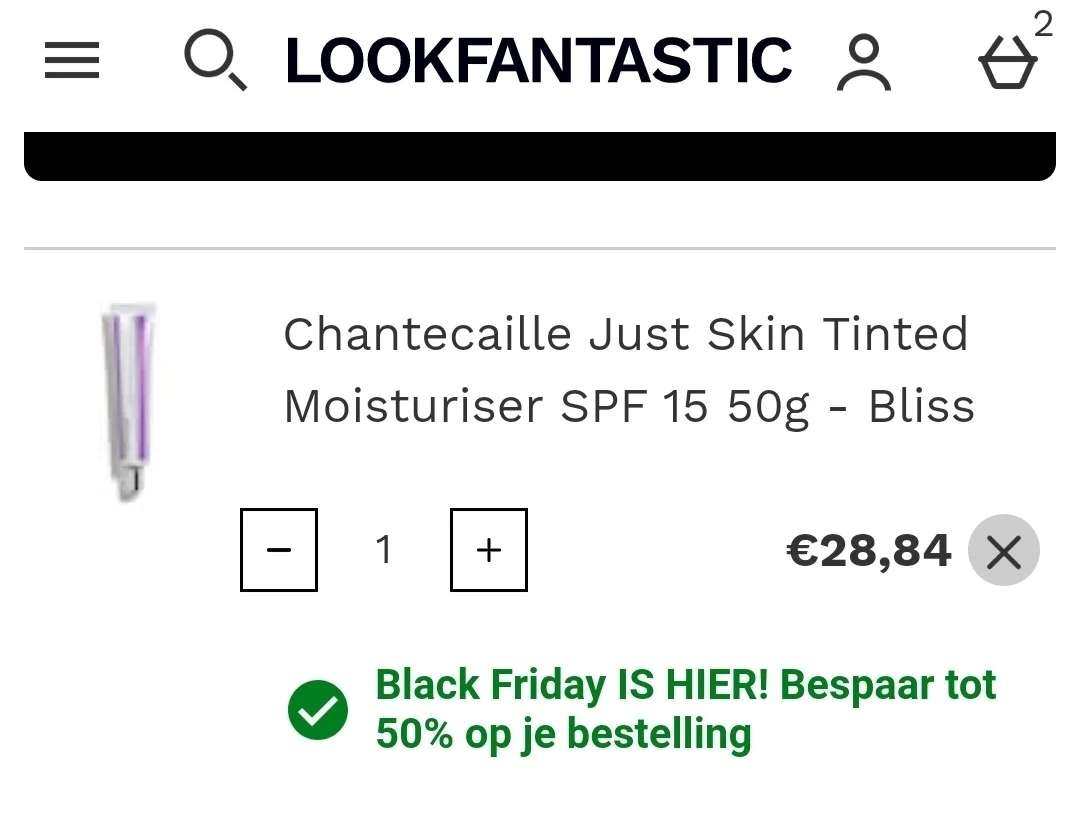Viewport: 1079px width, 823px height.
Task: Remove the Chantecaille item with X
Action: click(x=1003, y=551)
